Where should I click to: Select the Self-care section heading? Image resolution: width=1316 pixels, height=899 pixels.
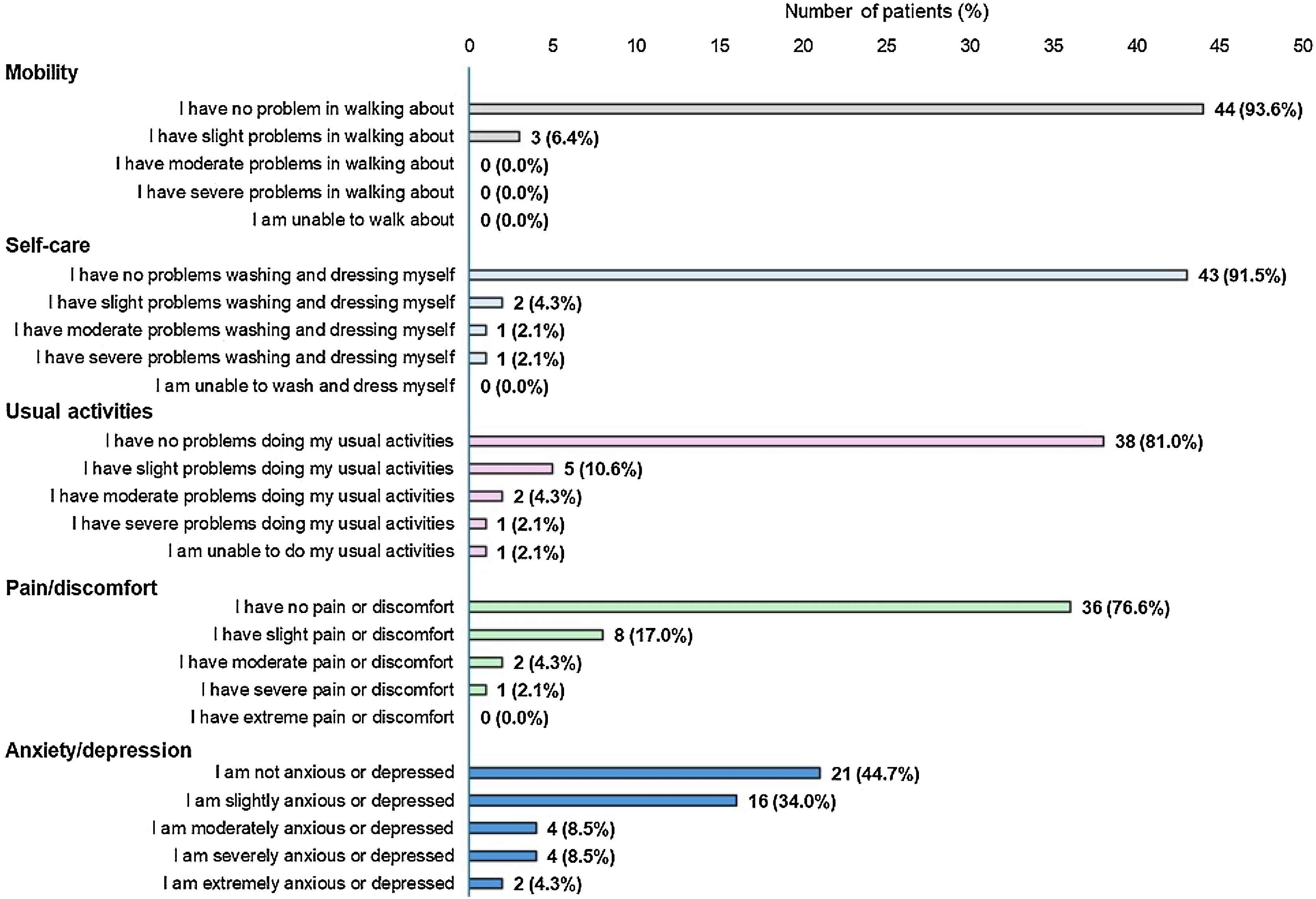click(48, 245)
